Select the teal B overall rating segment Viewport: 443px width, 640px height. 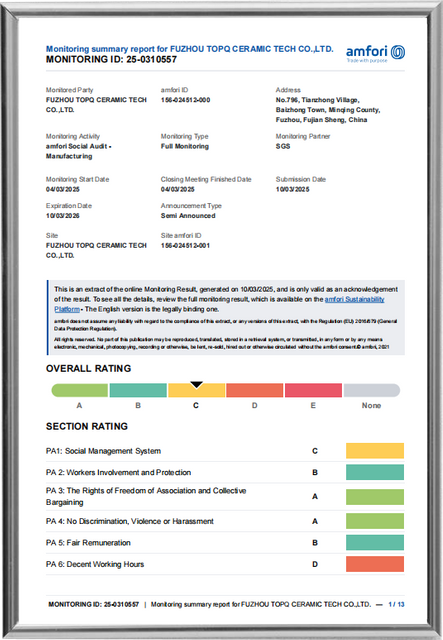pyautogui.click(x=138, y=390)
